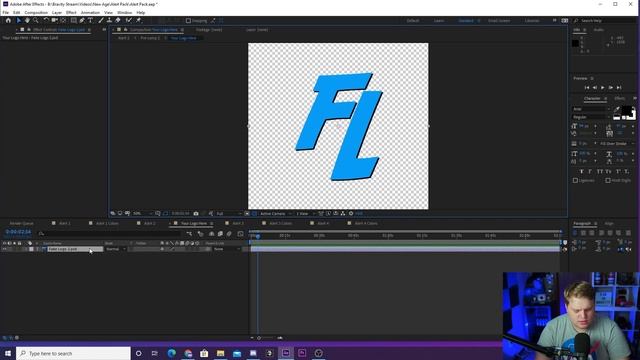Toggle the Small Caps style button

609,171
